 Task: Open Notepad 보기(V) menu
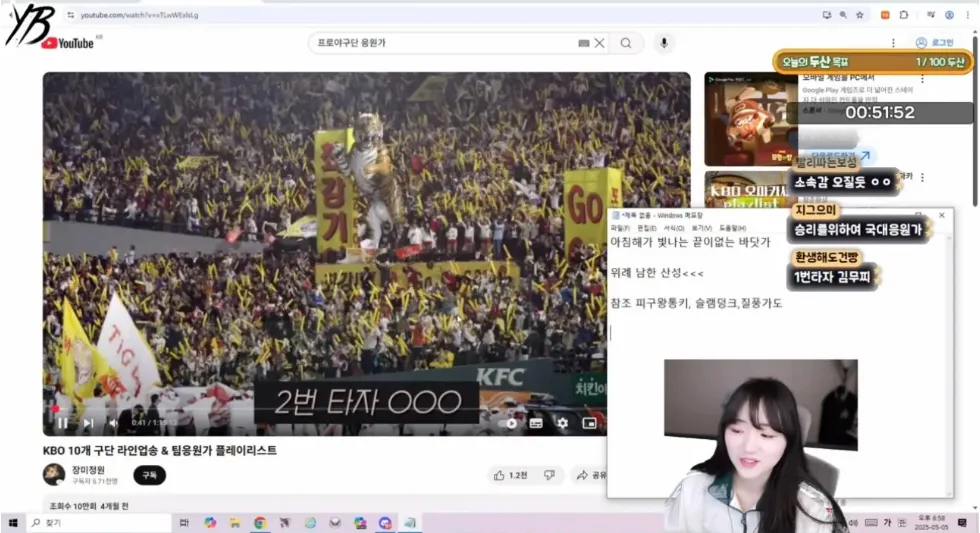click(701, 228)
